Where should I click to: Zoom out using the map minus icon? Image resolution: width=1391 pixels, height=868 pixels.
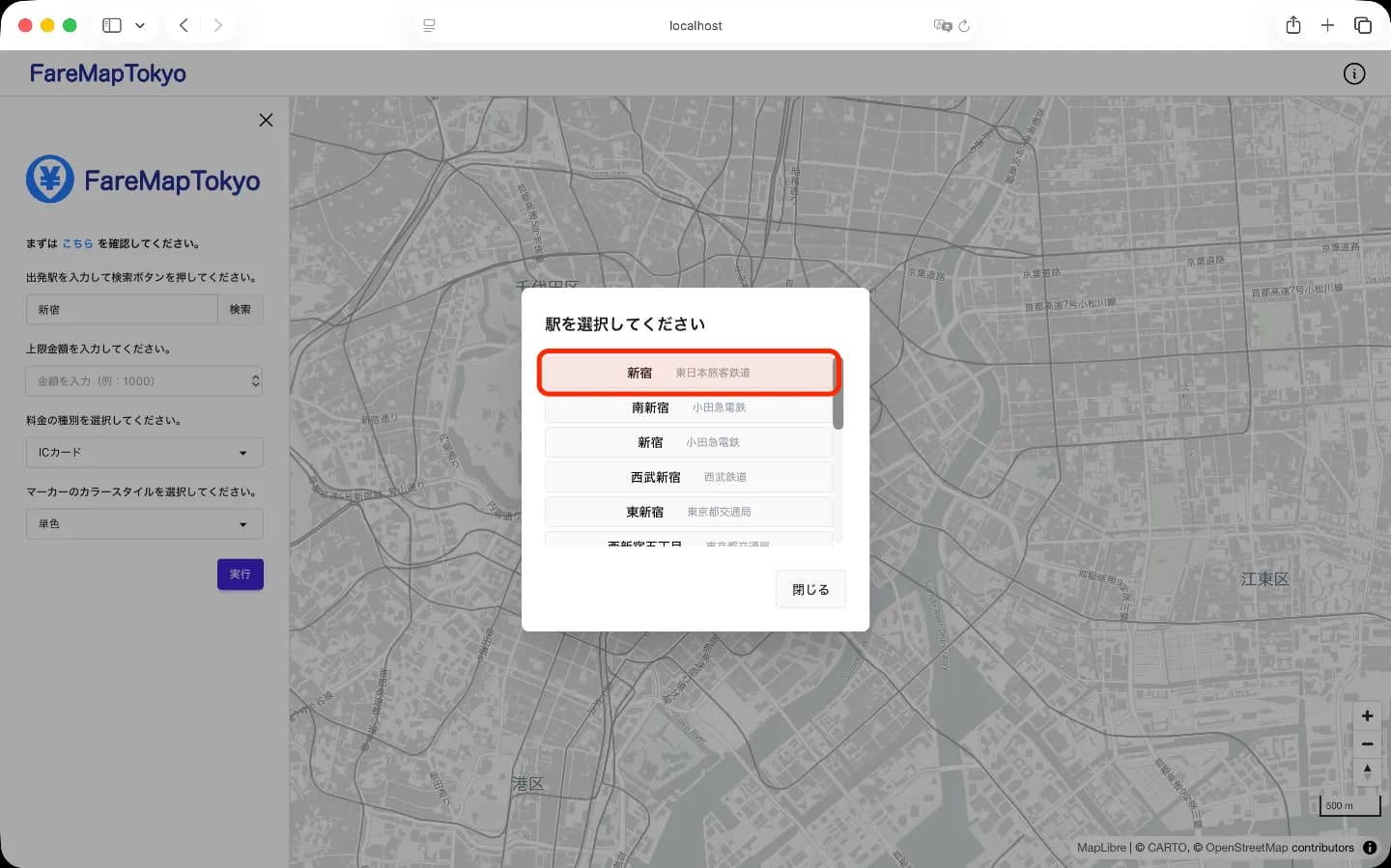point(1367,743)
